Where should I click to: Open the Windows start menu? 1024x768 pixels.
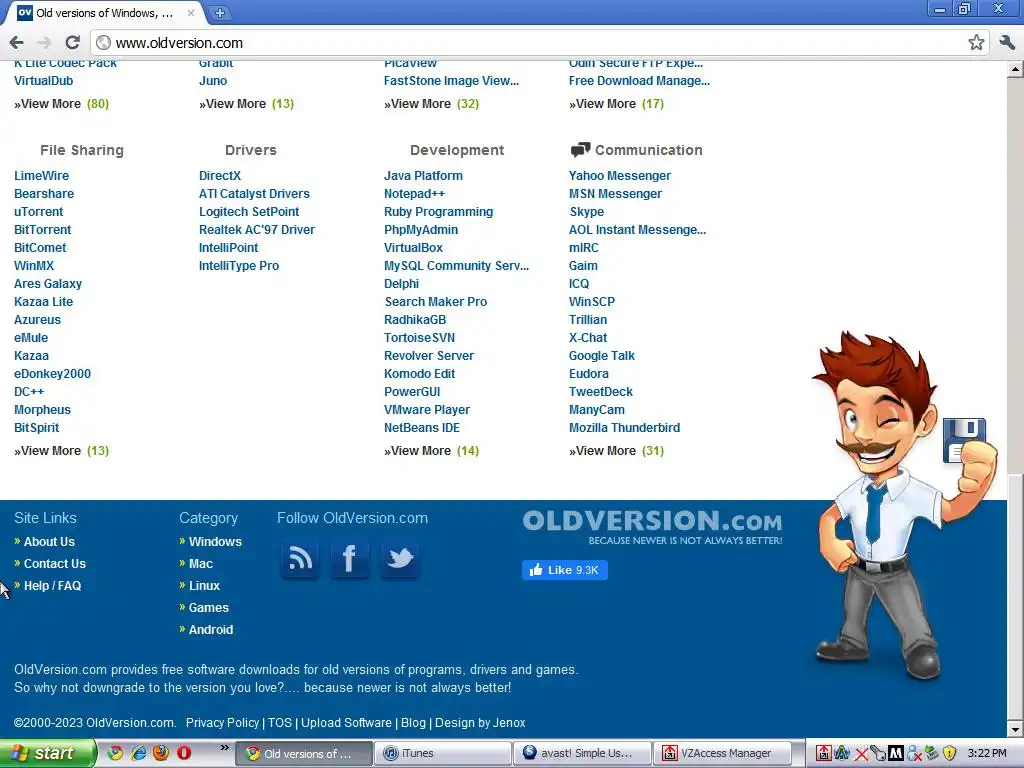click(x=48, y=753)
